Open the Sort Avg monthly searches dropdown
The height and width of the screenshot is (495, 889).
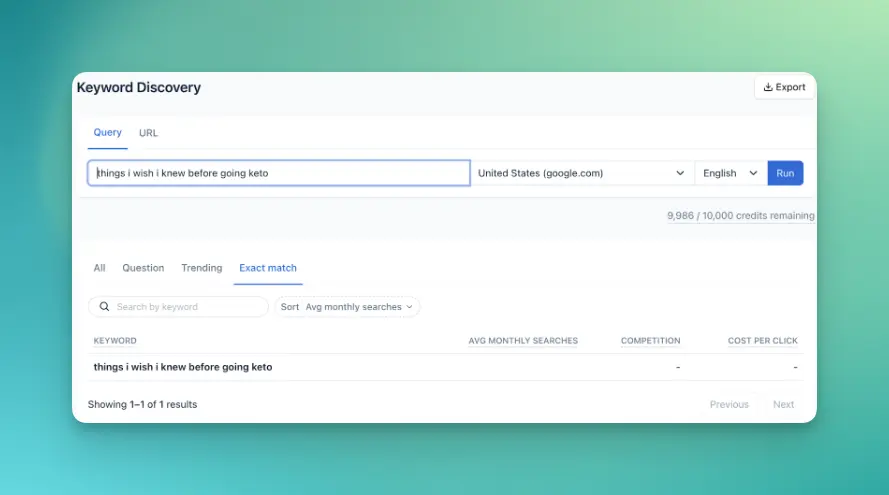click(x=347, y=307)
